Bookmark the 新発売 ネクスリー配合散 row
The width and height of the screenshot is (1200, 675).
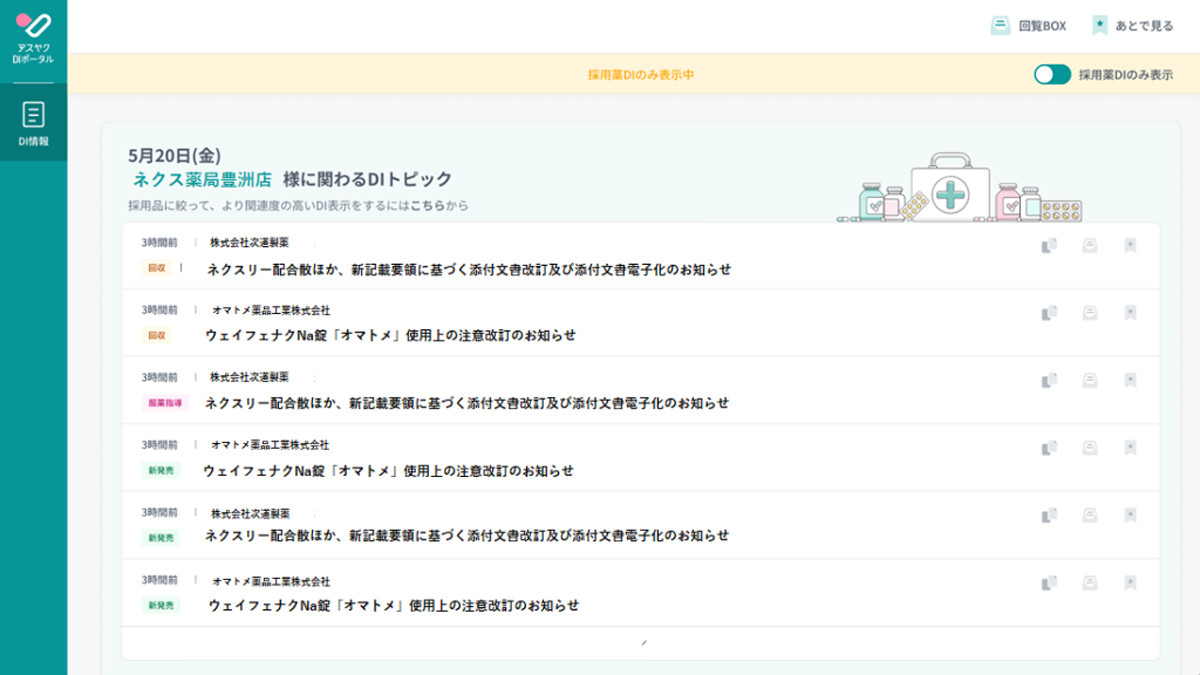[x=1130, y=515]
